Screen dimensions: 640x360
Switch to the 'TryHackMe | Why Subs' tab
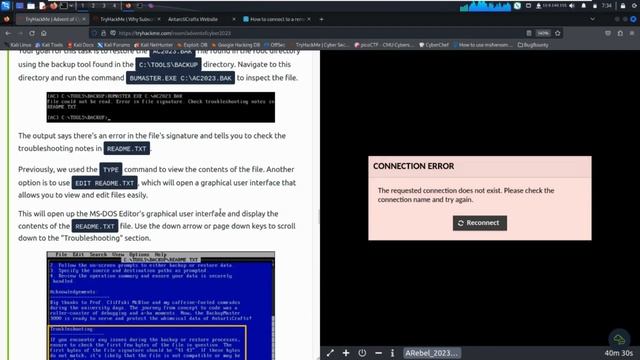pyautogui.click(x=126, y=19)
